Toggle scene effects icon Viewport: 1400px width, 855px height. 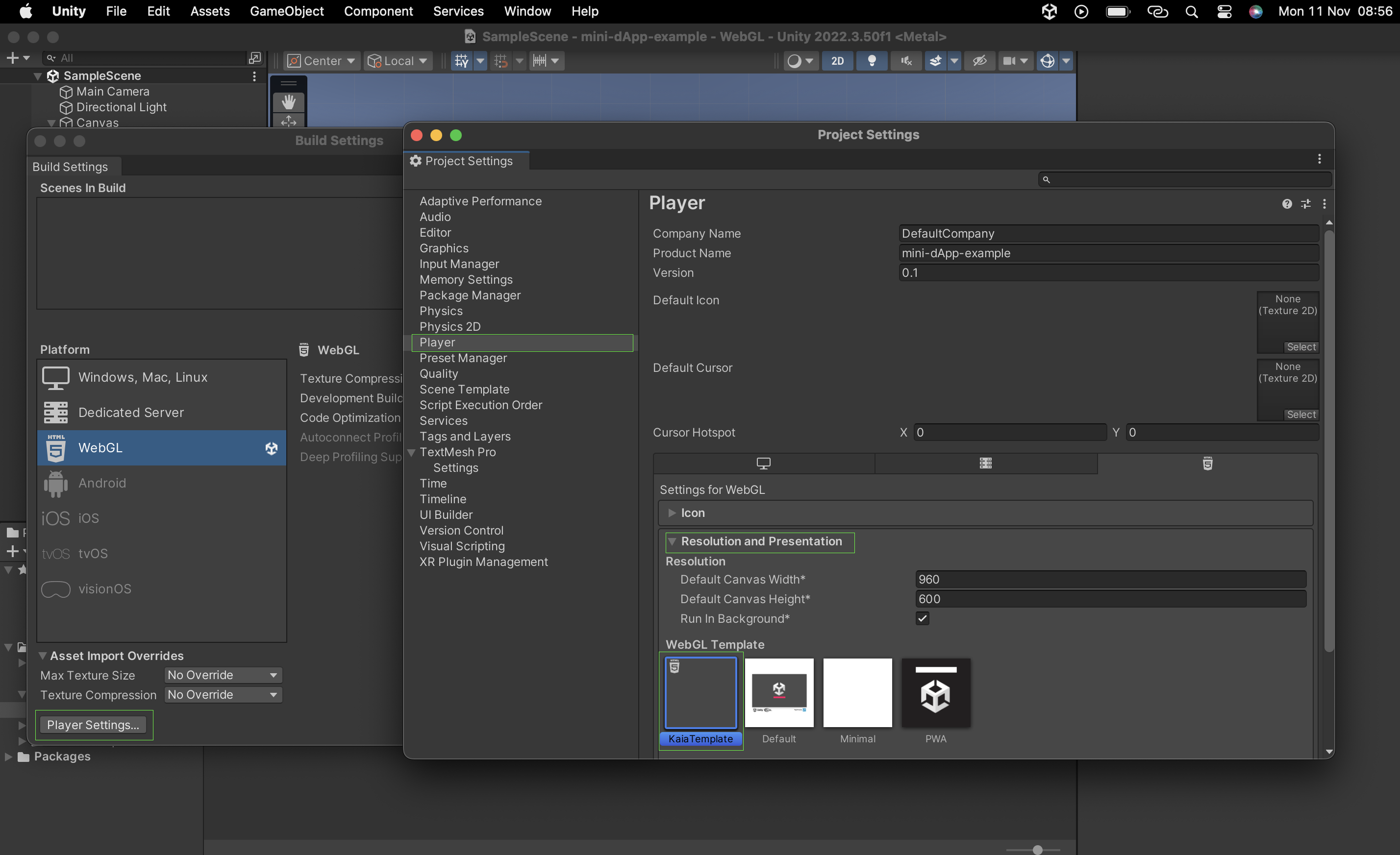935,61
